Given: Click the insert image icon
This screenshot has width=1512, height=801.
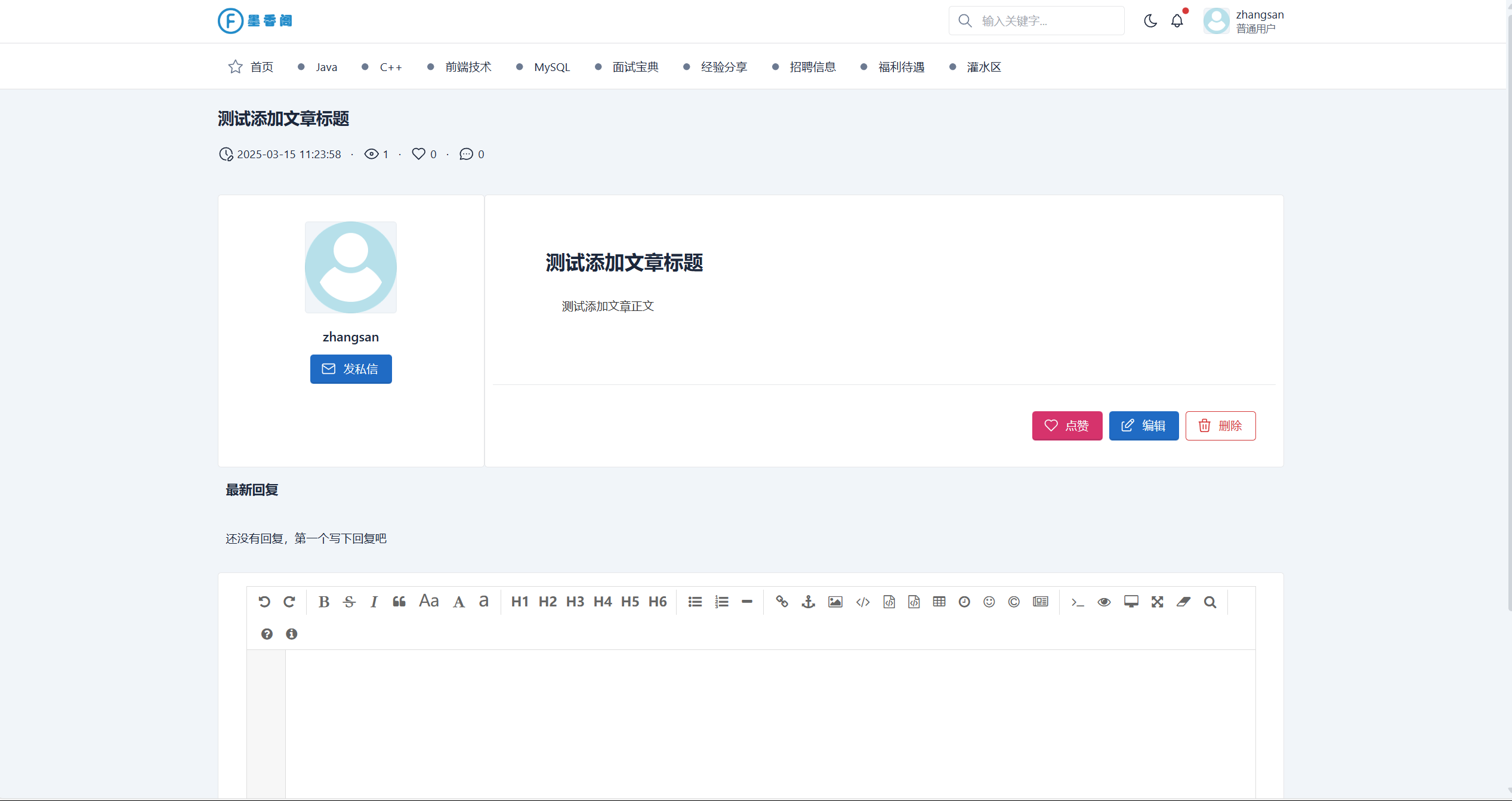Looking at the screenshot, I should pos(835,602).
